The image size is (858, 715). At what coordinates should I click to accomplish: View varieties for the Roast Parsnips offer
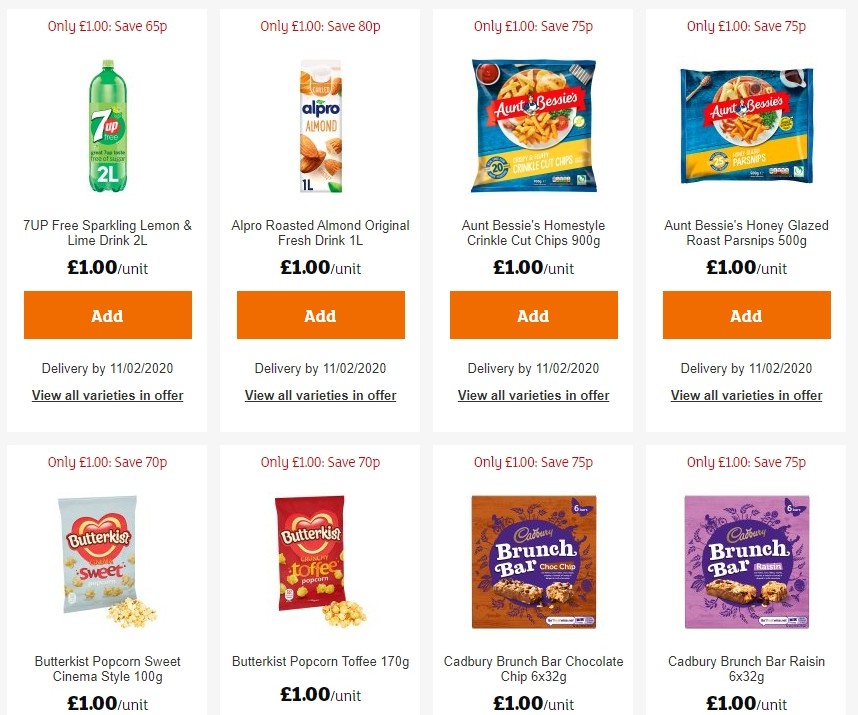point(746,395)
